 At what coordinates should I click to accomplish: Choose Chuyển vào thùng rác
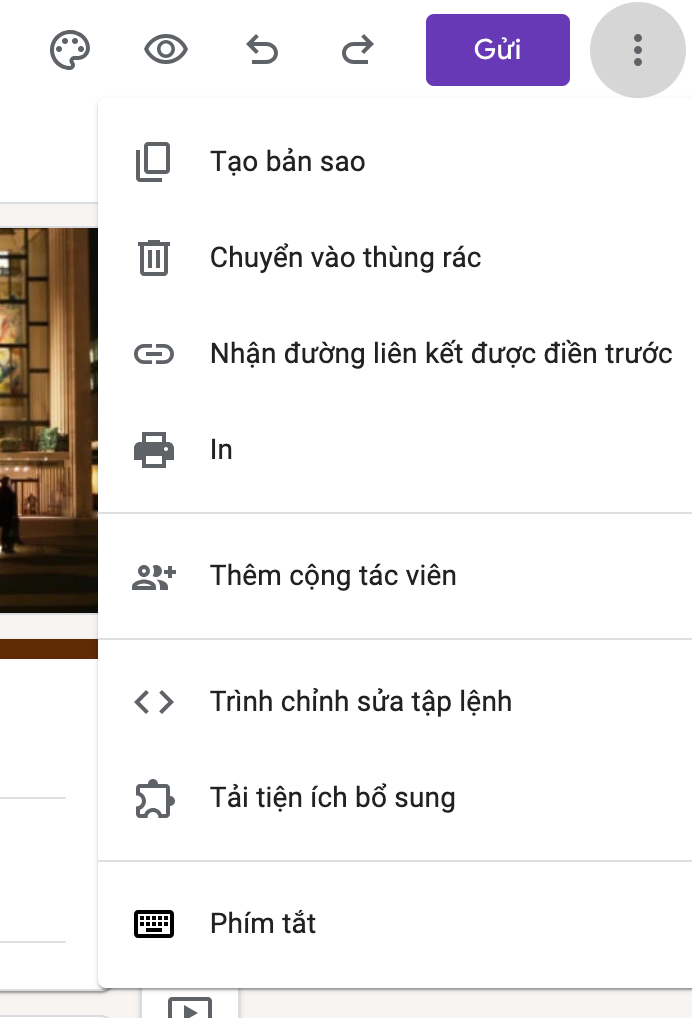click(x=345, y=258)
